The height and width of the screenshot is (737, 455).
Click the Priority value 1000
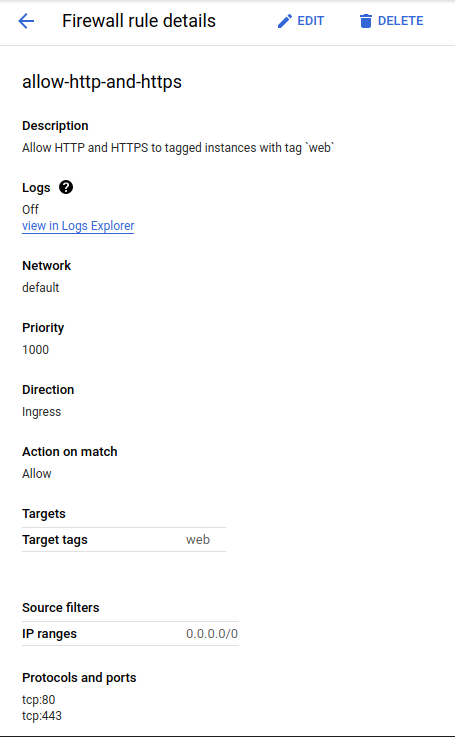(35, 350)
